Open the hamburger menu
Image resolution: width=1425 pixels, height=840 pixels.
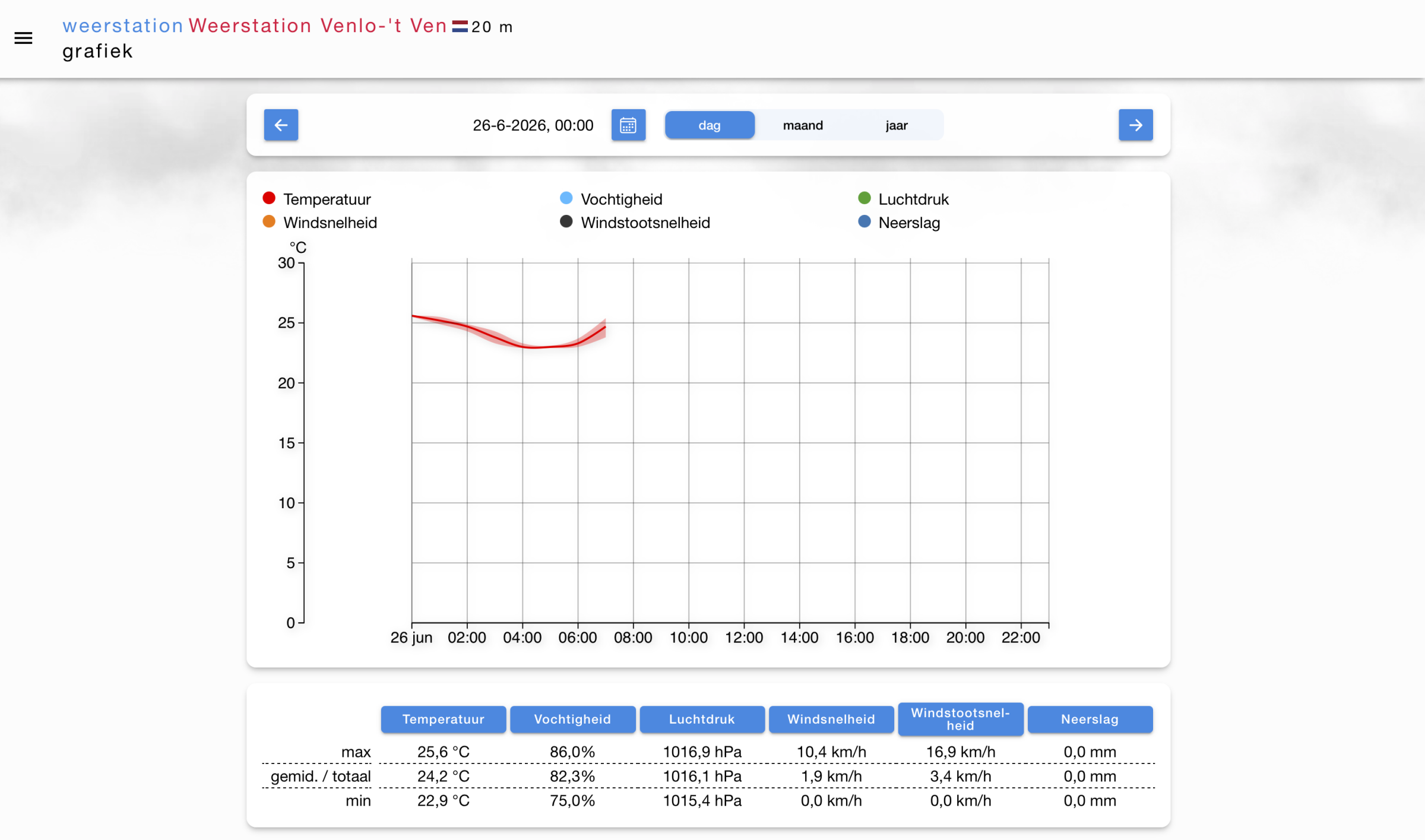pyautogui.click(x=23, y=39)
